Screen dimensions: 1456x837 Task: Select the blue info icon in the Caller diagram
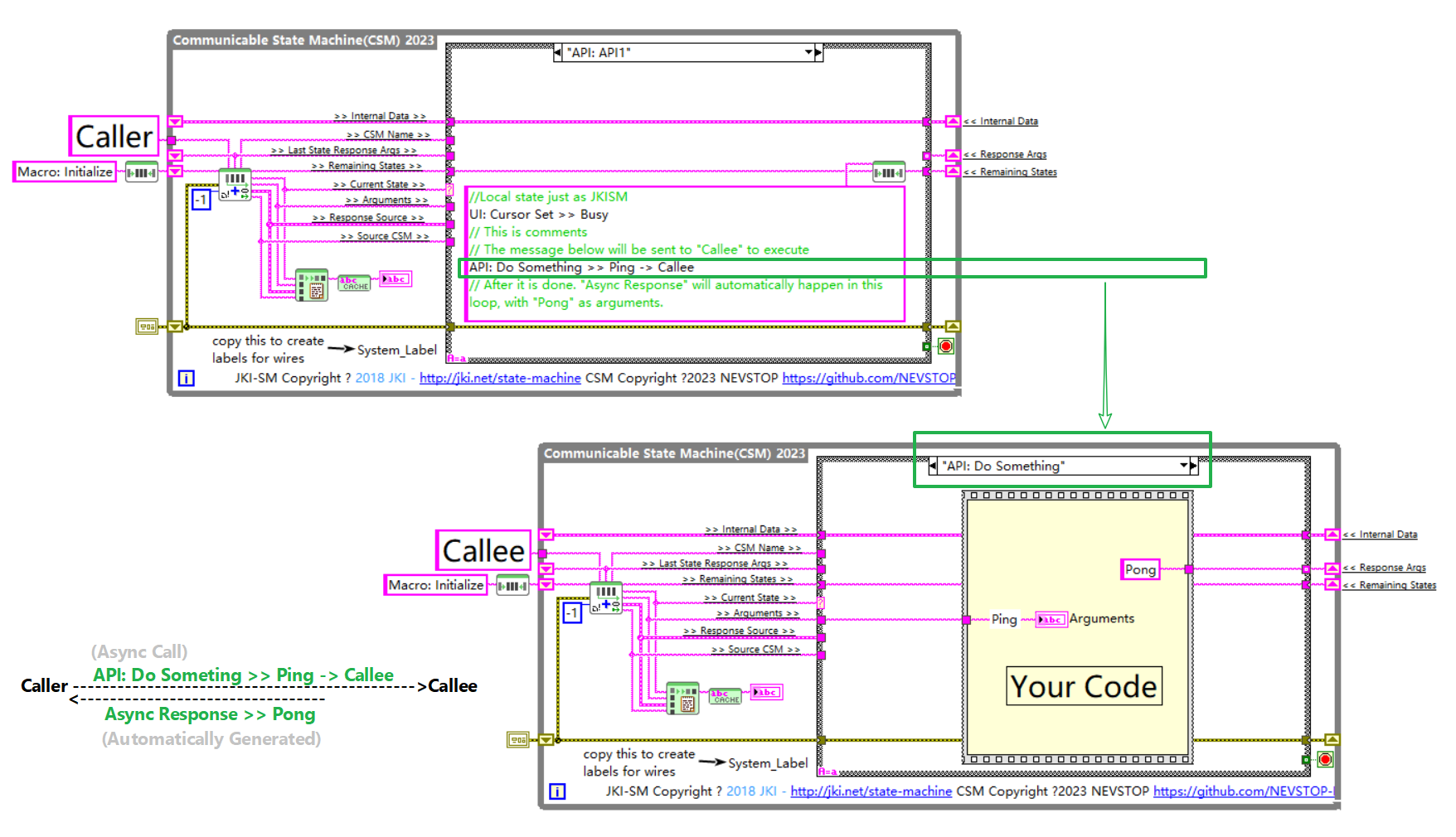(186, 378)
